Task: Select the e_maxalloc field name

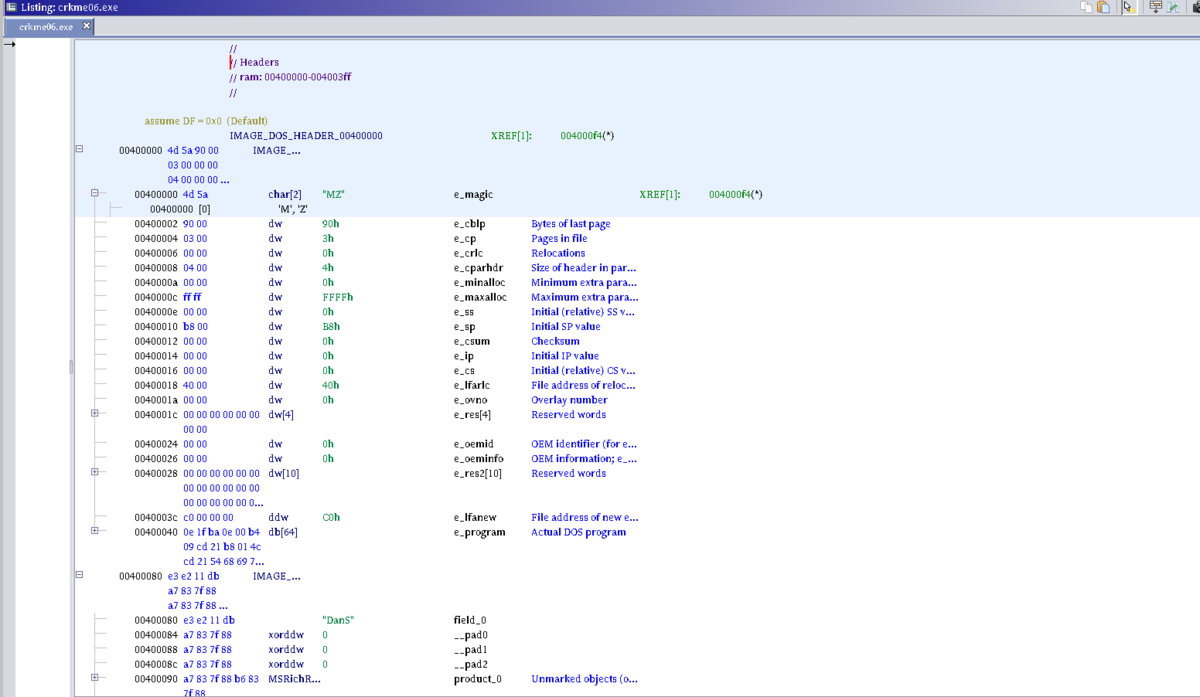Action: 480,297
